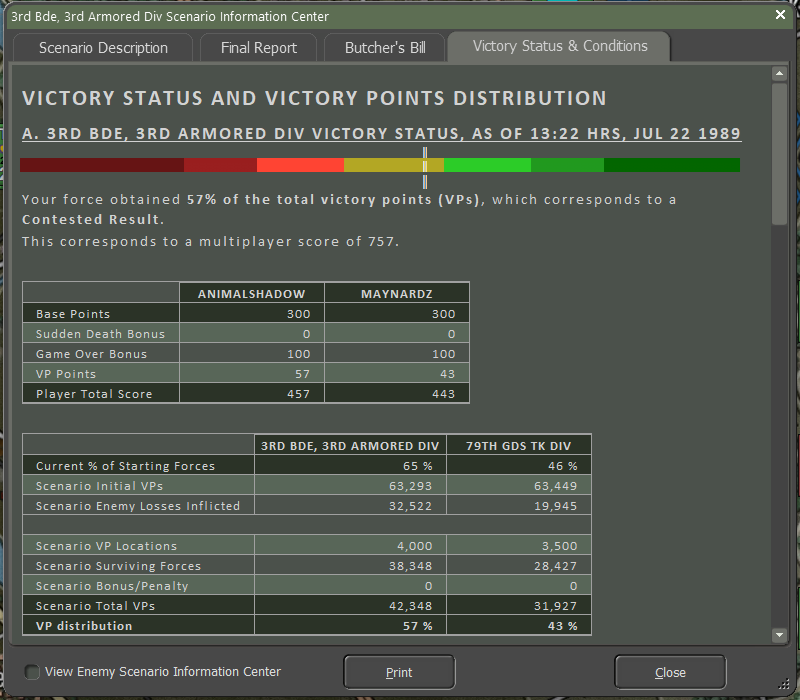Click the dark red segment of victory bar
This screenshot has width=800, height=700.
click(x=102, y=165)
